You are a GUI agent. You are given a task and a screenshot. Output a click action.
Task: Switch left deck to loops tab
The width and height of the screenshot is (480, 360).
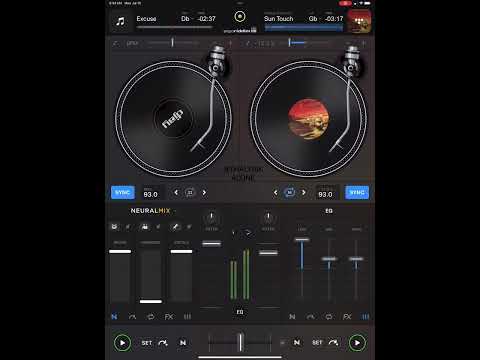151,316
